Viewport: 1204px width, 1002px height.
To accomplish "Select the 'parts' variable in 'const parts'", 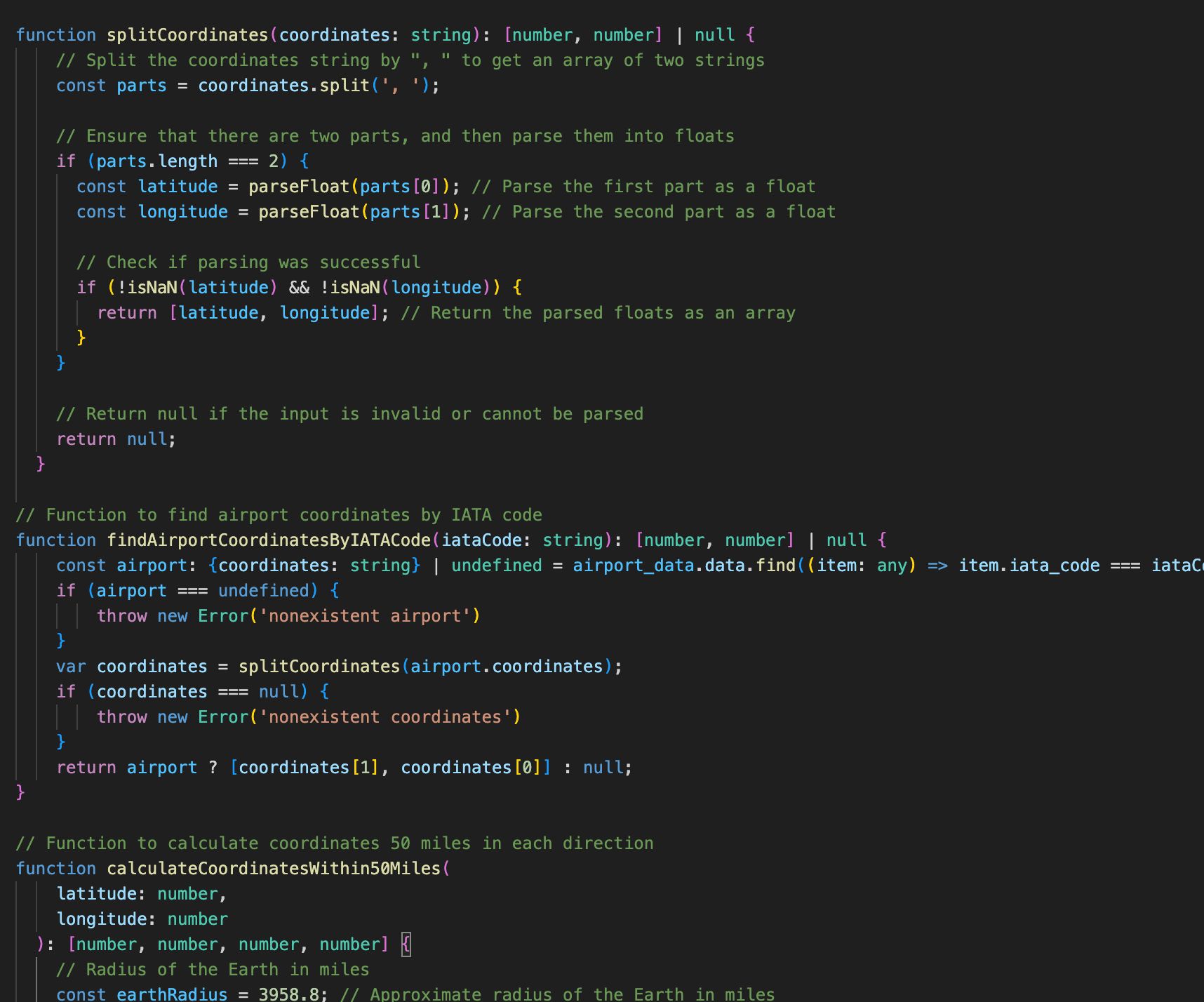I will pos(142,86).
